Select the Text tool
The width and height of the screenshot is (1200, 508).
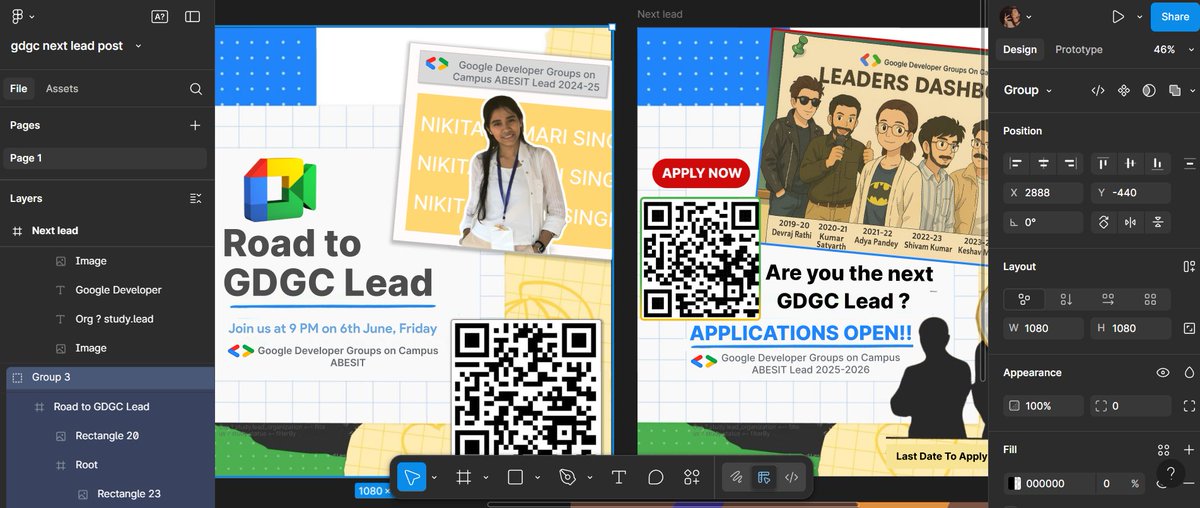619,477
